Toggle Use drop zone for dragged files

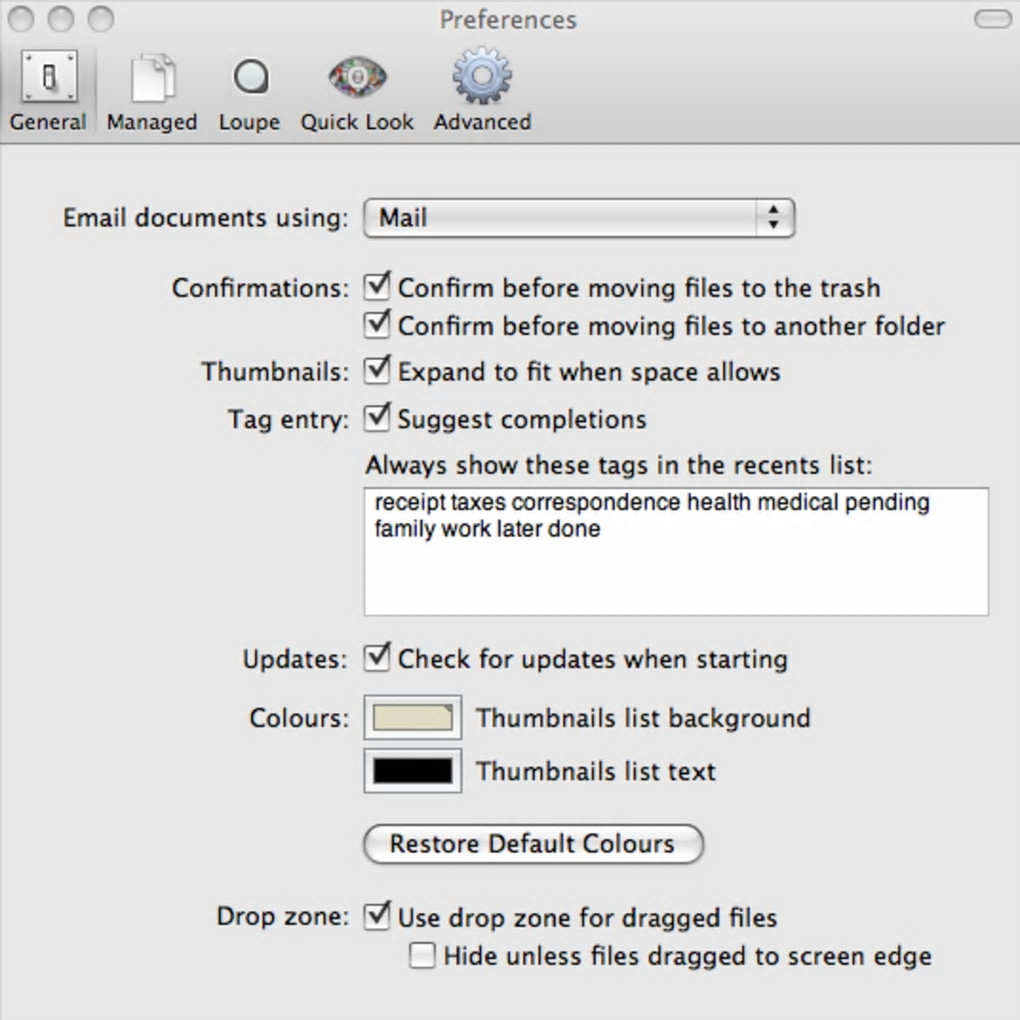coord(377,916)
